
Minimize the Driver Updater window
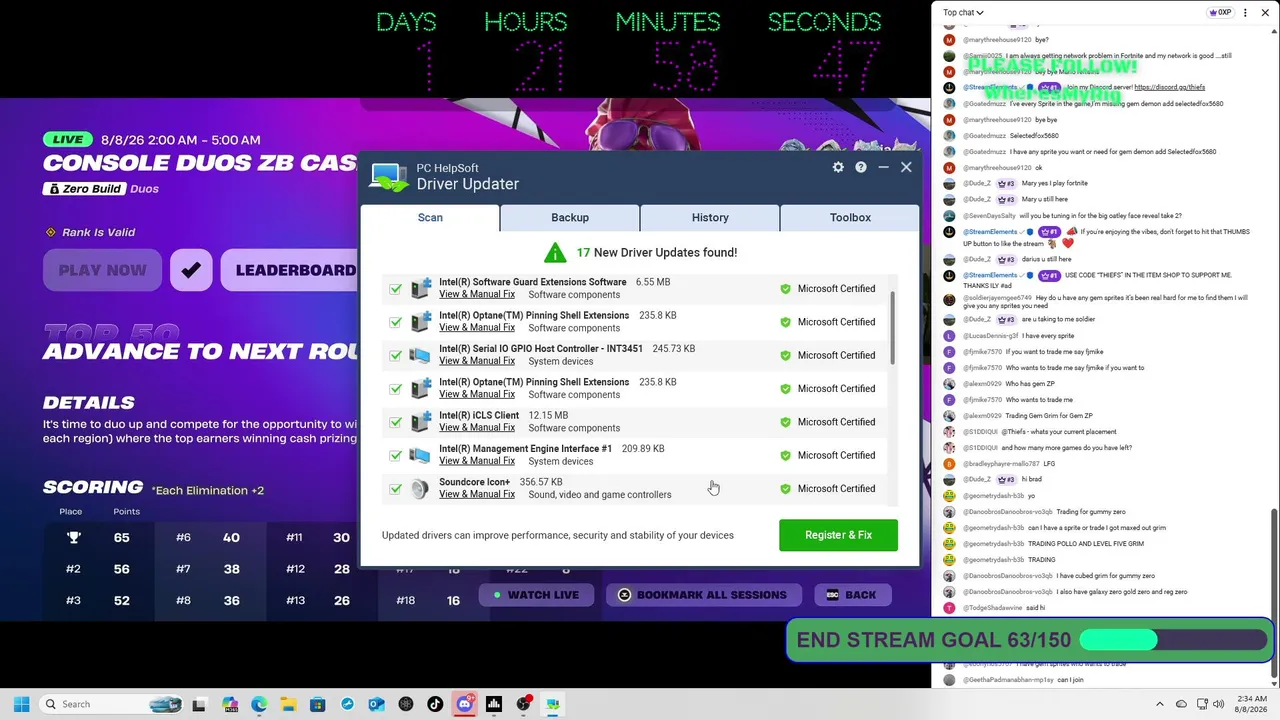(x=883, y=167)
